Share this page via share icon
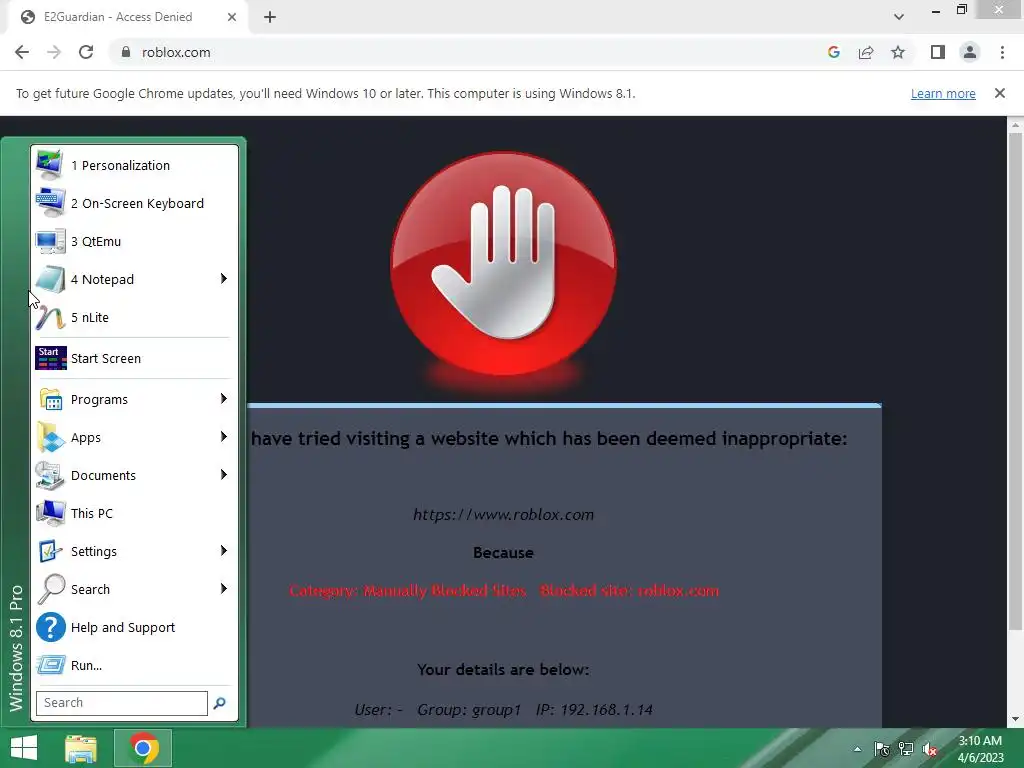 pyautogui.click(x=866, y=52)
